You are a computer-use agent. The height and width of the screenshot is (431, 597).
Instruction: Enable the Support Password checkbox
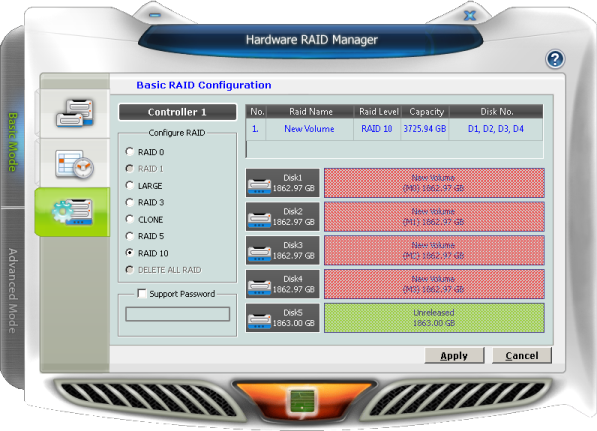tap(142, 293)
